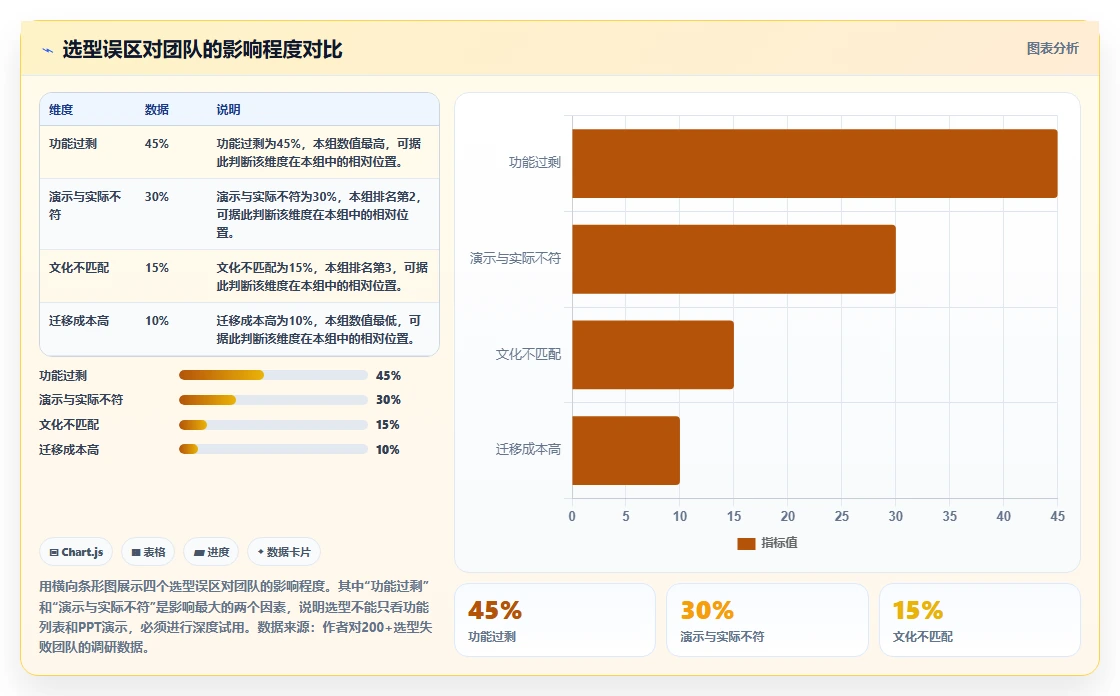The image size is (1120, 696).
Task: Click the 文化不匹配 y-axis label
Action: point(528,354)
